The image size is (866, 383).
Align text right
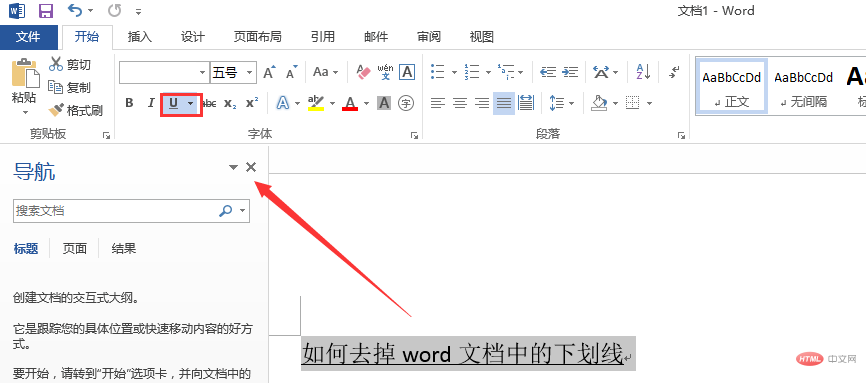(x=482, y=103)
